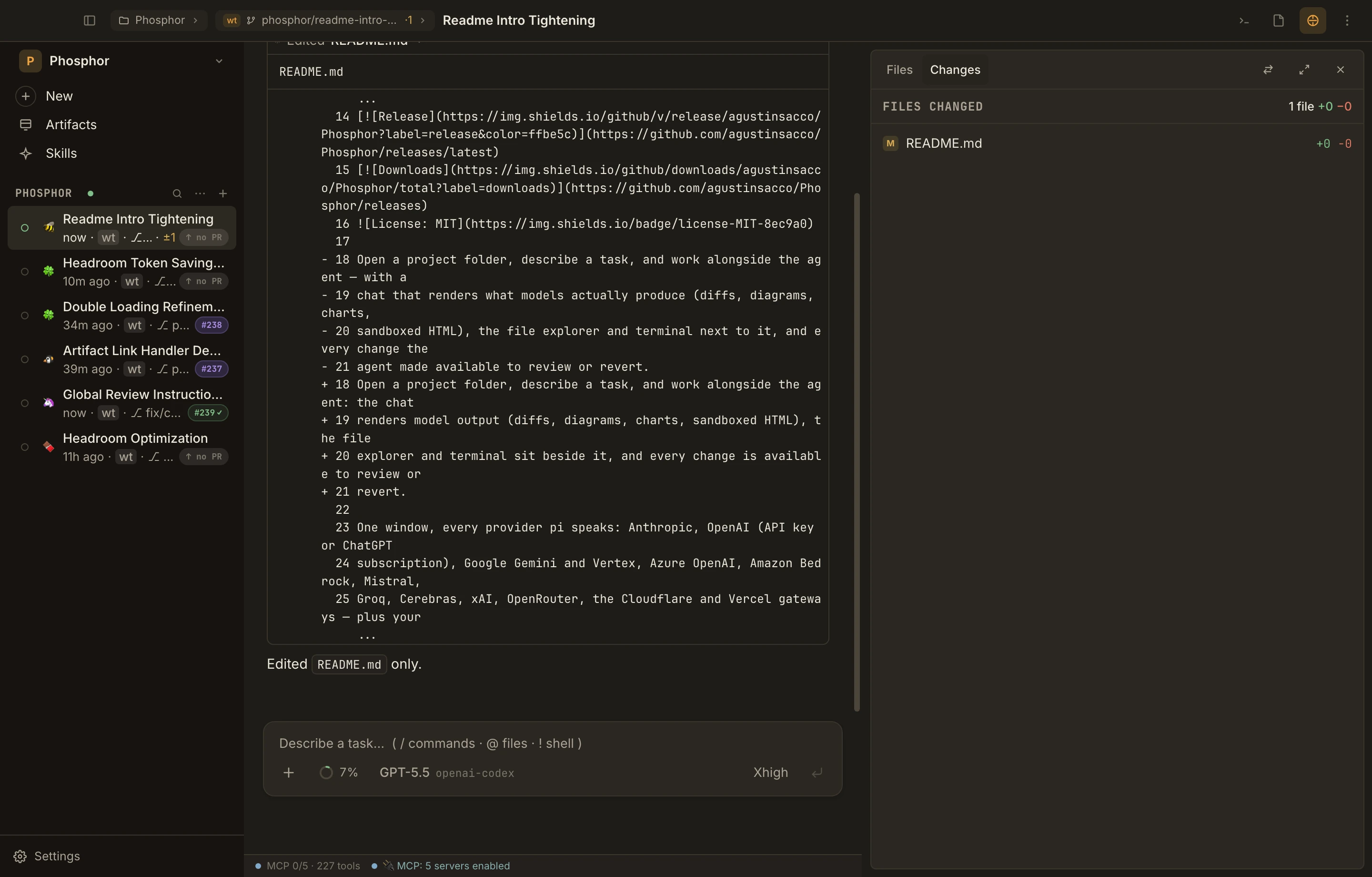Search sessions using the magnifier icon

[x=177, y=194]
